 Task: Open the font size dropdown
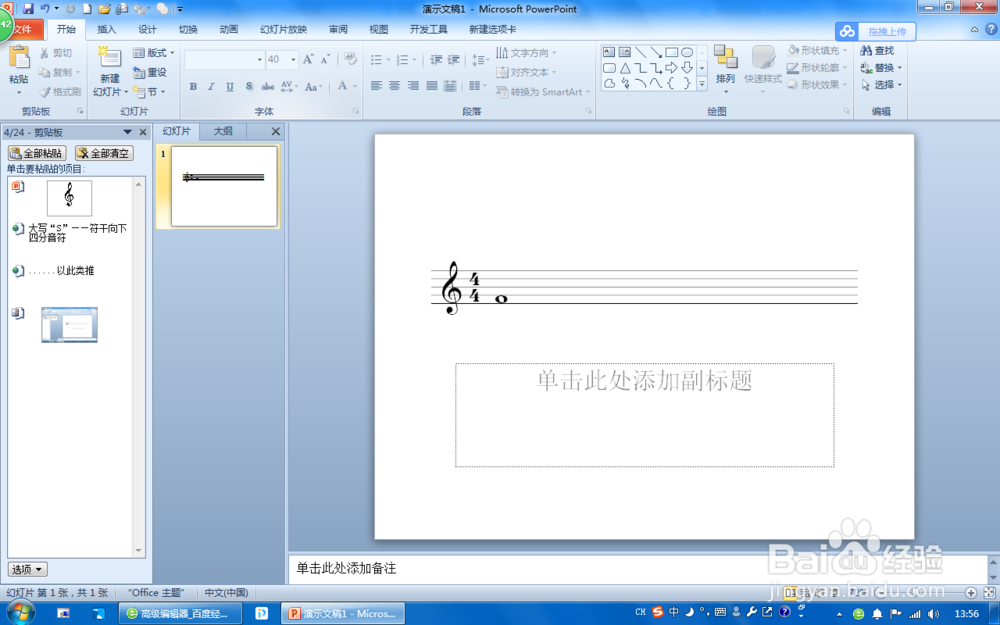(295, 59)
